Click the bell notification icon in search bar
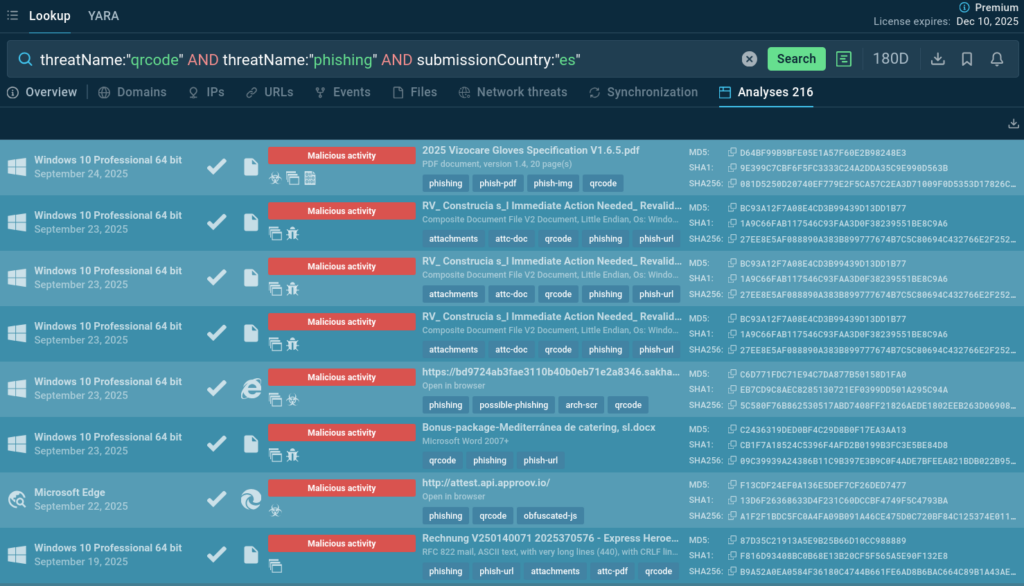Image resolution: width=1024 pixels, height=586 pixels. click(997, 59)
